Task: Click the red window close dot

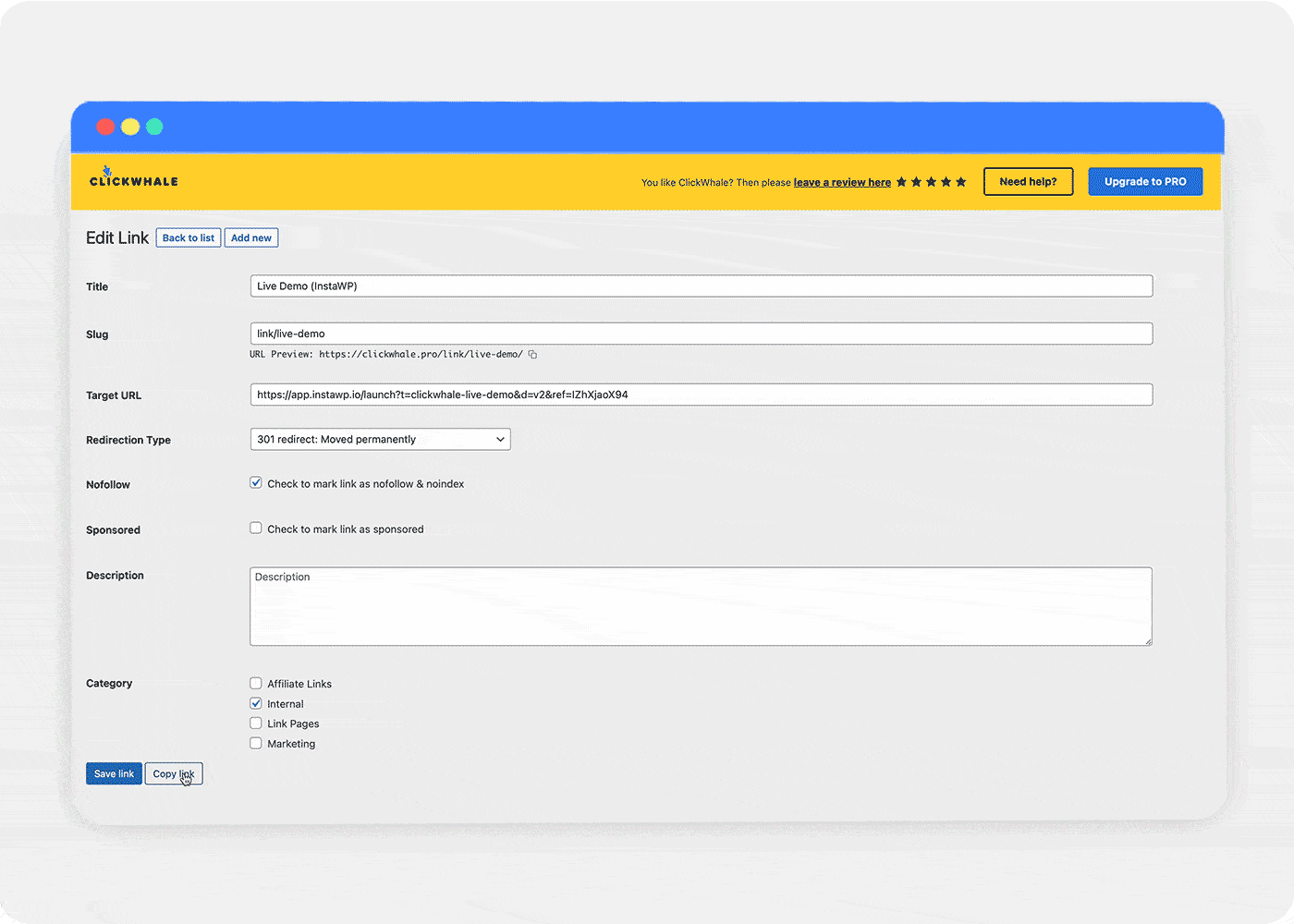Action: pos(105,127)
